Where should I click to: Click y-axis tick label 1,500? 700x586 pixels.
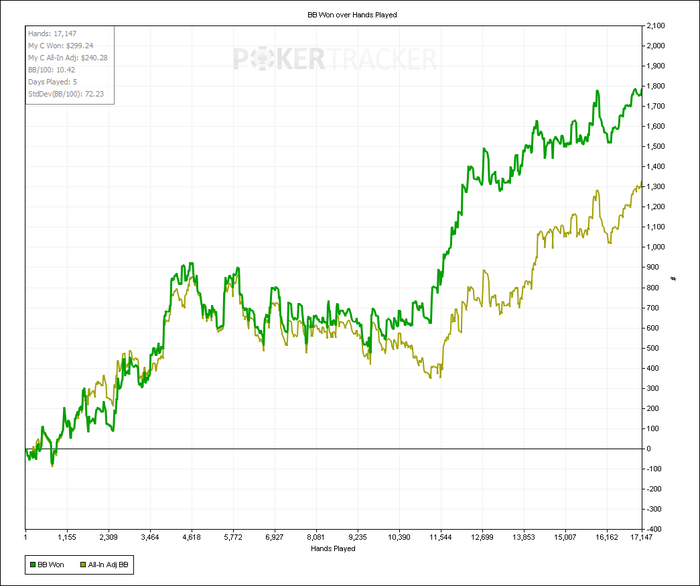click(x=656, y=146)
